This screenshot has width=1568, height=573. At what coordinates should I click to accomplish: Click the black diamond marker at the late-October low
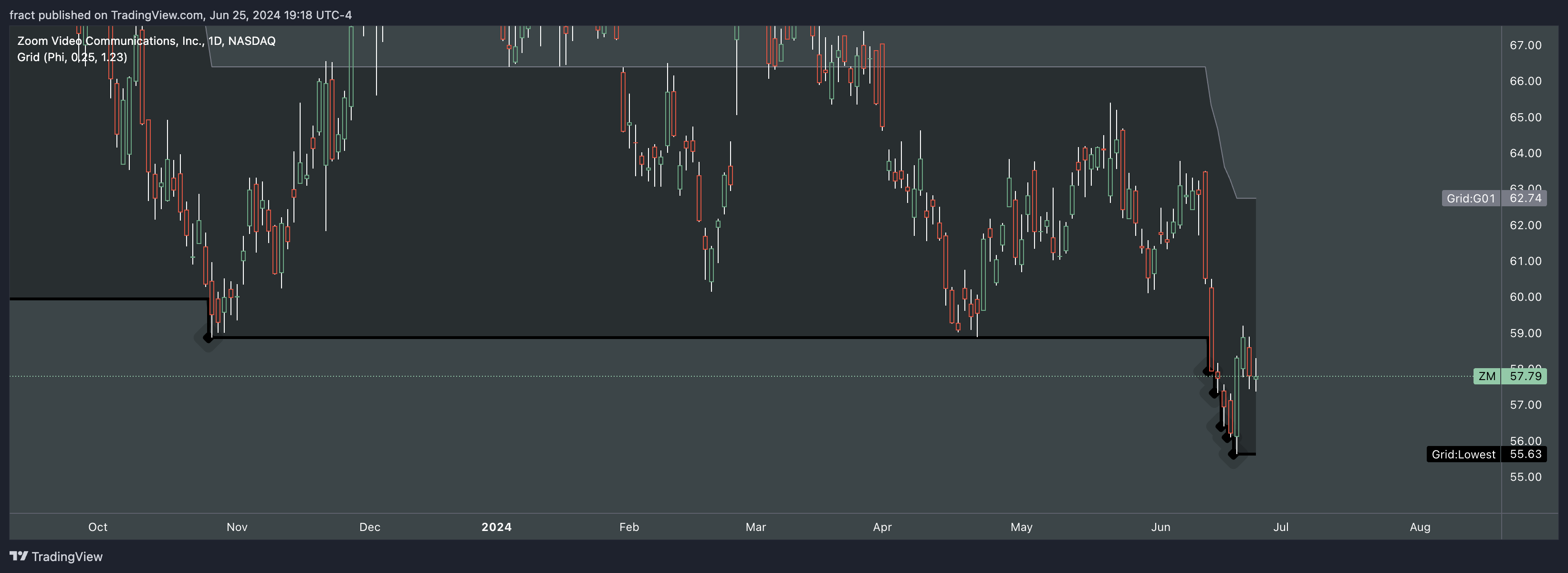(x=208, y=337)
